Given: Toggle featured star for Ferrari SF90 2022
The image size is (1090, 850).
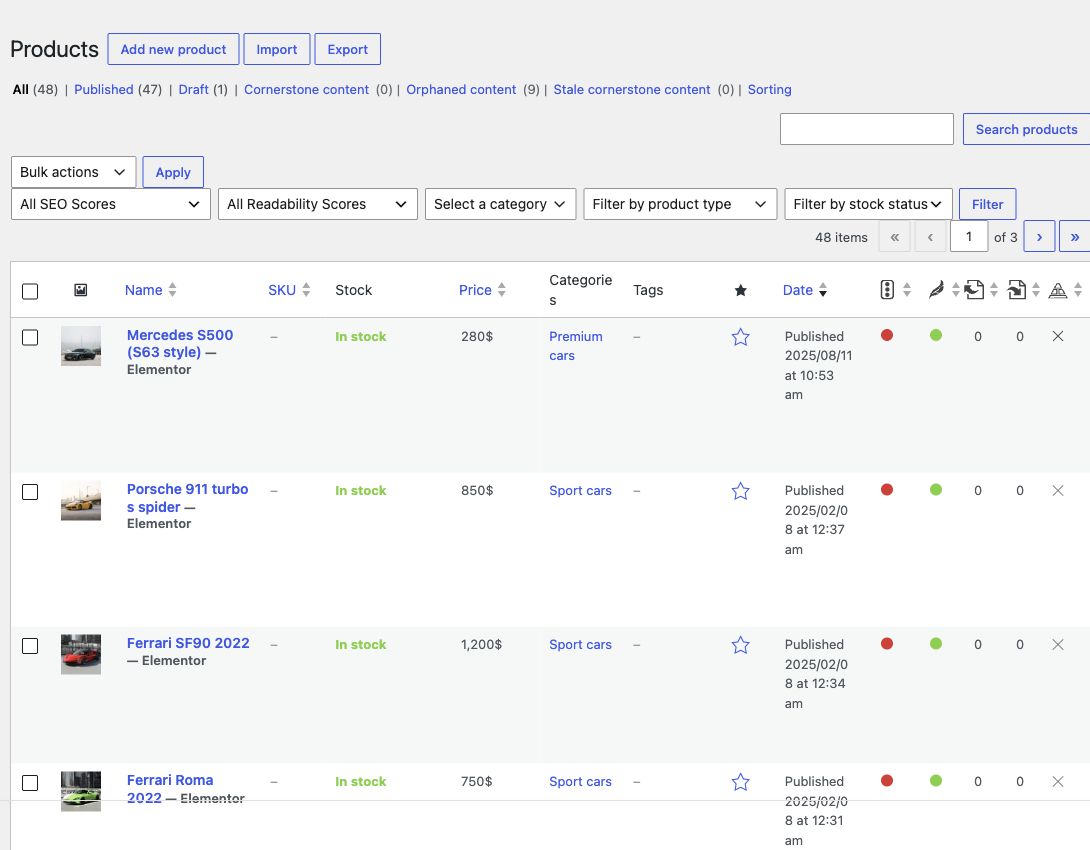Looking at the screenshot, I should pos(740,645).
